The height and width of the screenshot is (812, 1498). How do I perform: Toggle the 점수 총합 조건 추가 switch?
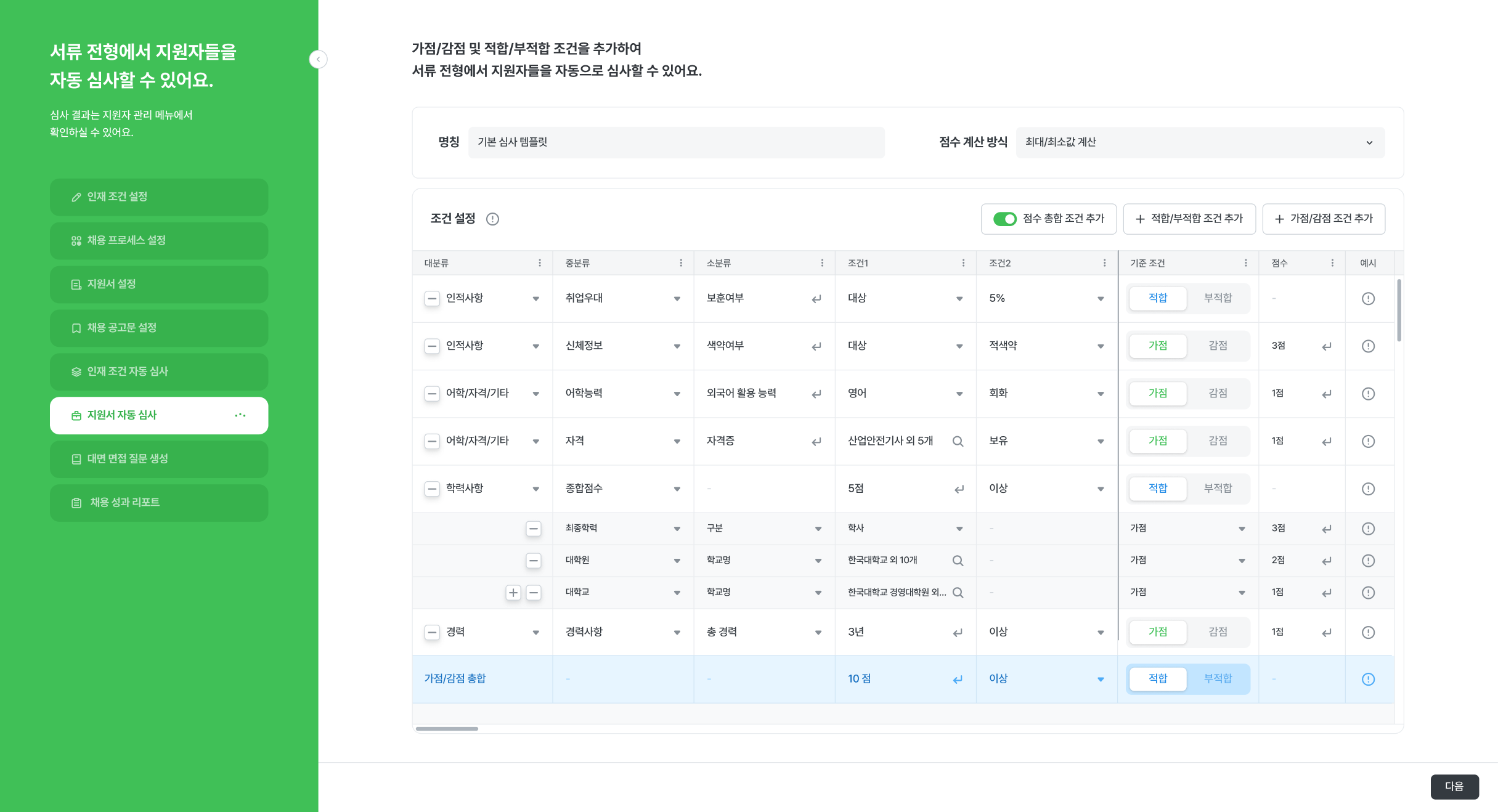1005,219
